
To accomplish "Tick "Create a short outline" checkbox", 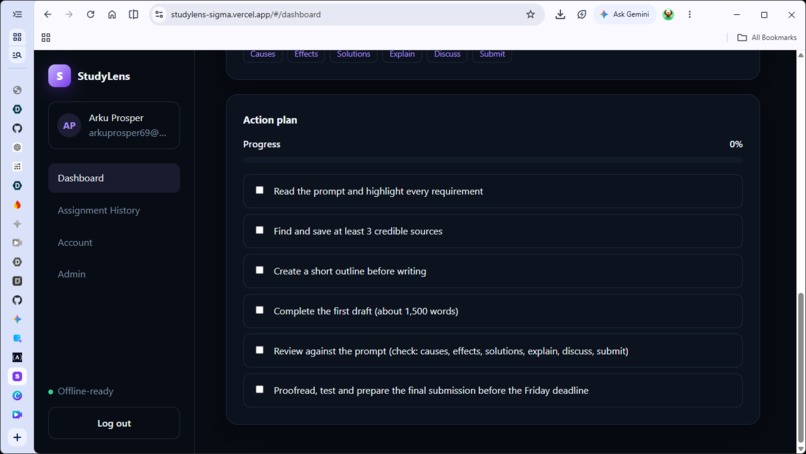I will pyautogui.click(x=260, y=270).
